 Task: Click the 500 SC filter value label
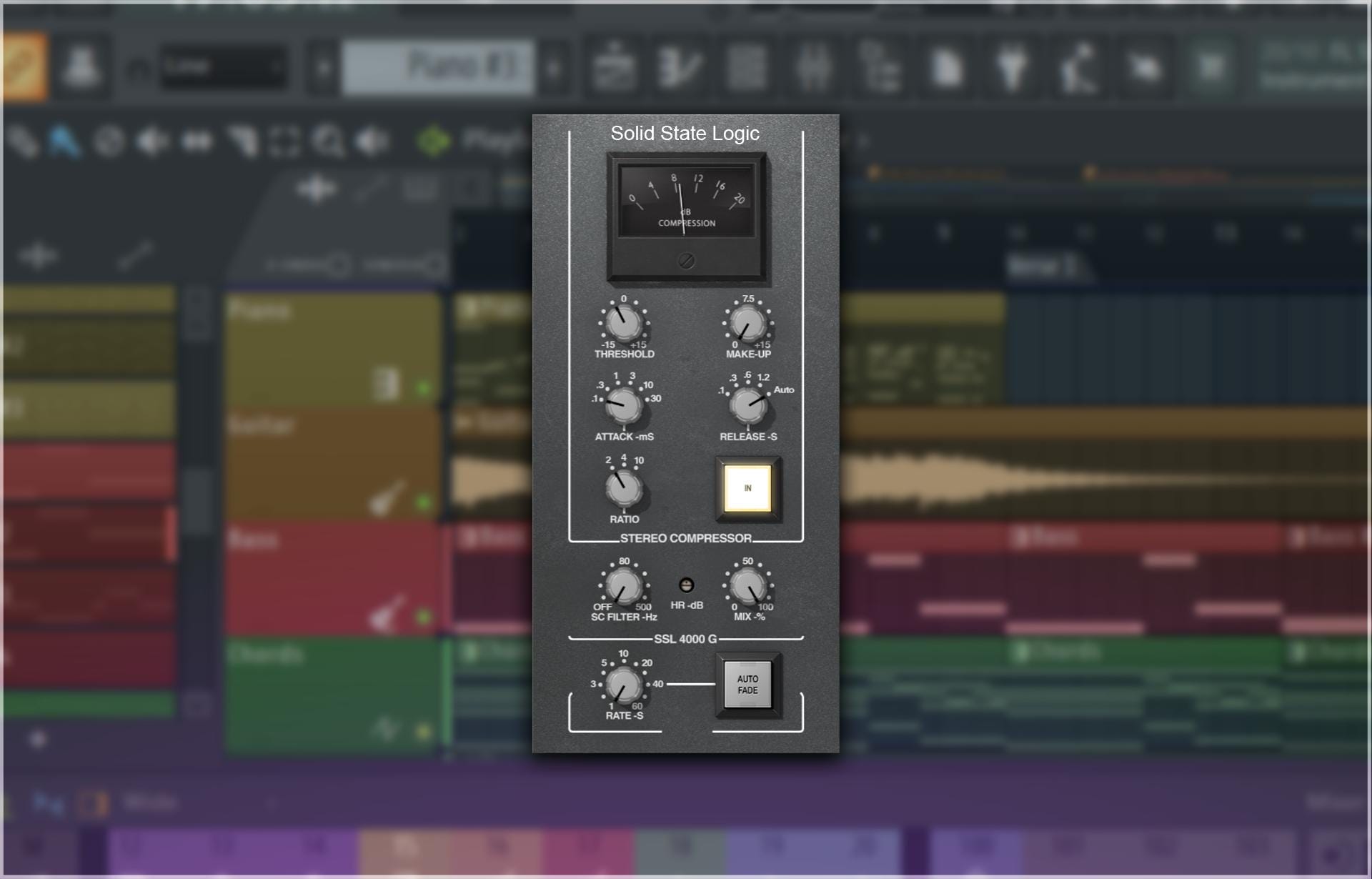click(x=643, y=607)
